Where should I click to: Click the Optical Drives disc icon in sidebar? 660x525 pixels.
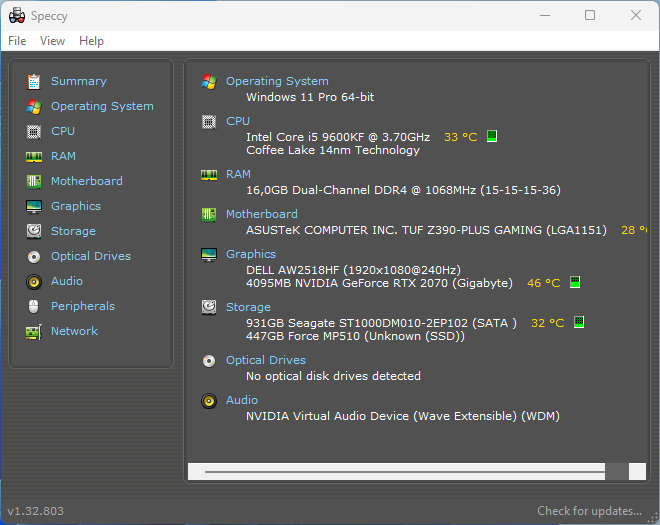34,256
